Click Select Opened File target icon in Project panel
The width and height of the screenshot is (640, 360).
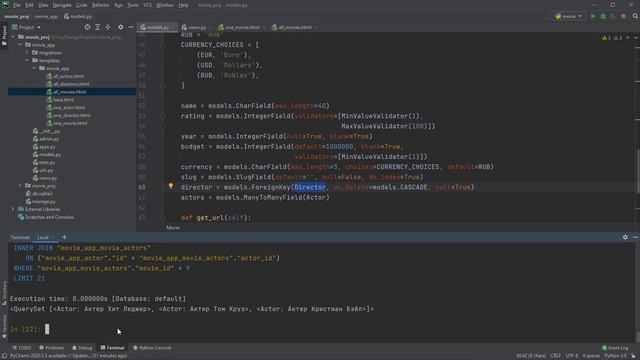pyautogui.click(x=87, y=27)
